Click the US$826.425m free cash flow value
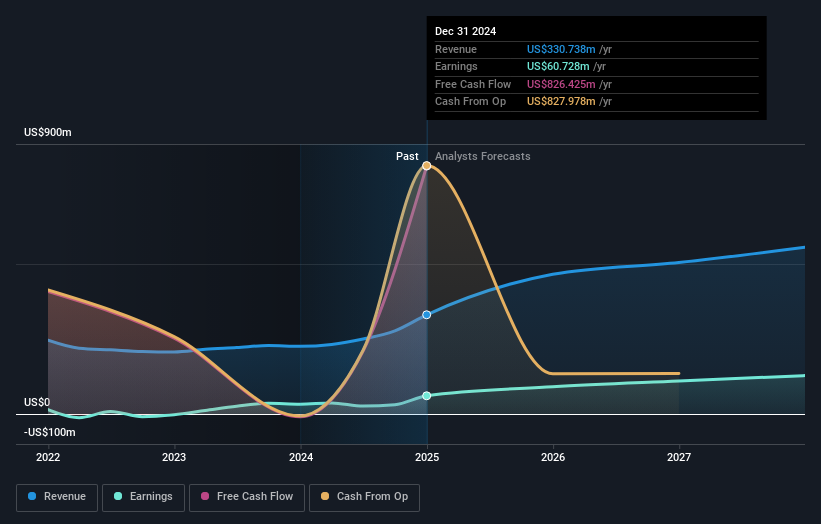Viewport: 821px width, 524px height. click(x=561, y=84)
